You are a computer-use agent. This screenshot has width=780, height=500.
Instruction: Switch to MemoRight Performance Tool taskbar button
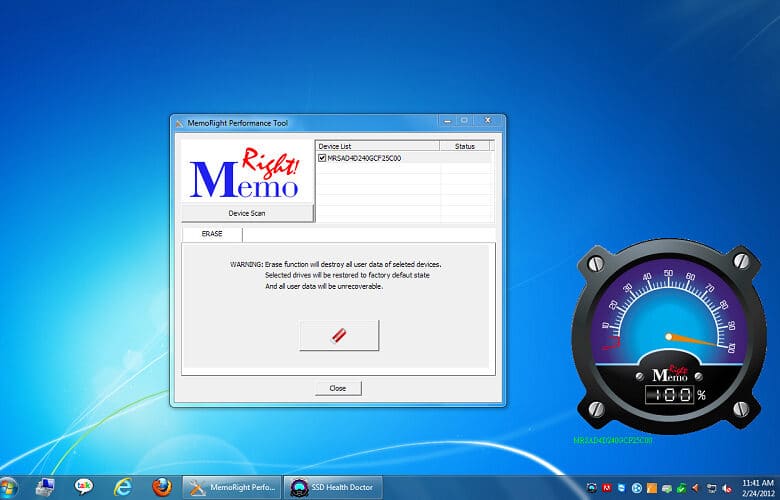point(232,488)
